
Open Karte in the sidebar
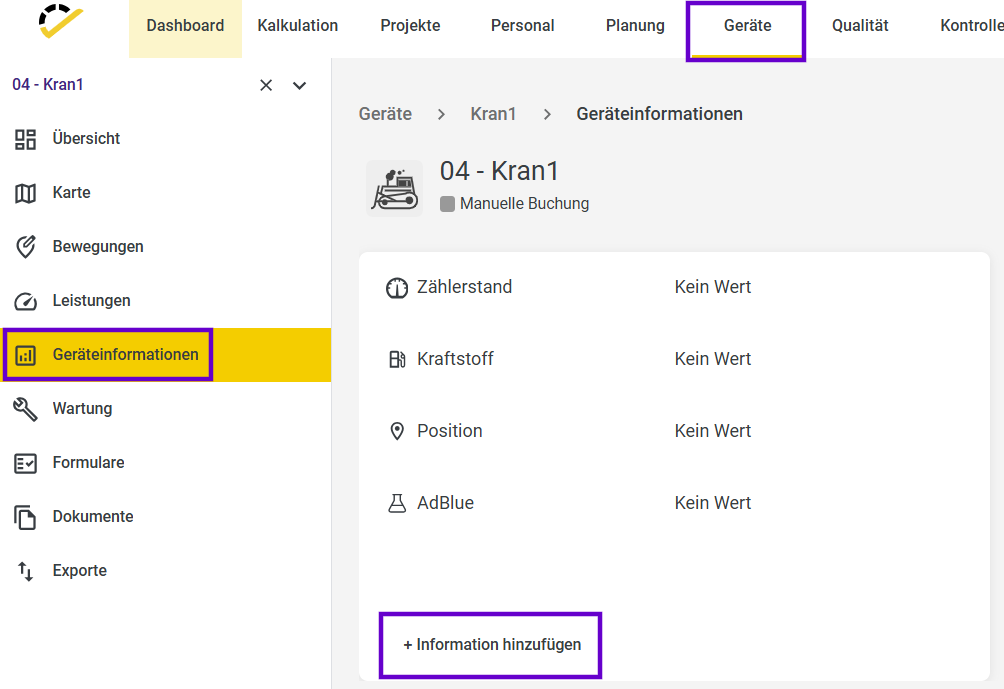(165, 193)
